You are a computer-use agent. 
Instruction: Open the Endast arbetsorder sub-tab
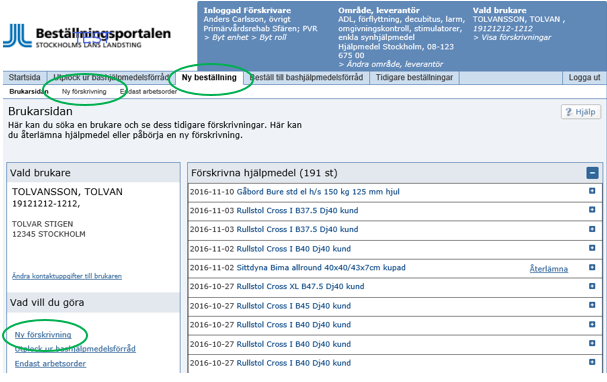[148, 92]
